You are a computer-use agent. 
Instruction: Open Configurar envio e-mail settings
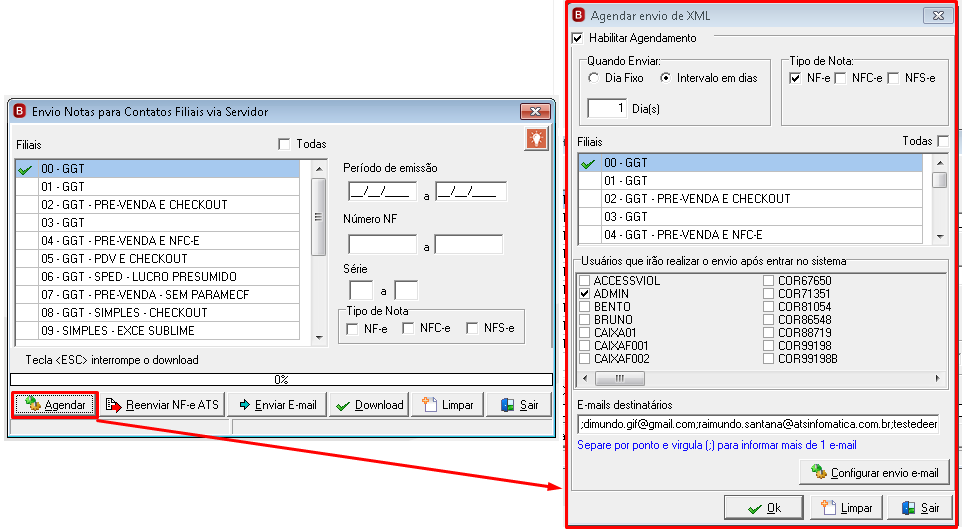875,473
